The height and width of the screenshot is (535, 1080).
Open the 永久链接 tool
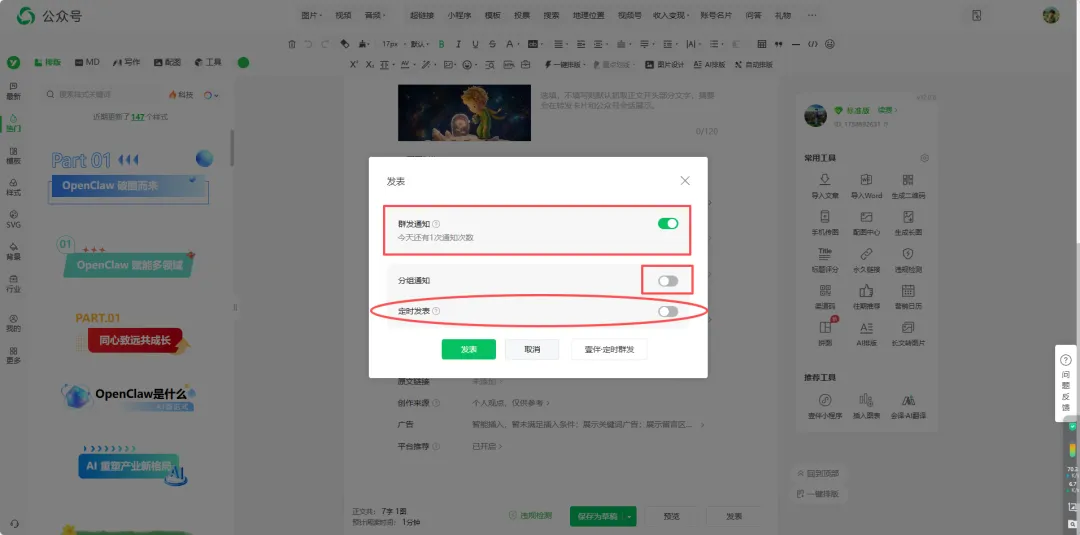click(x=866, y=260)
